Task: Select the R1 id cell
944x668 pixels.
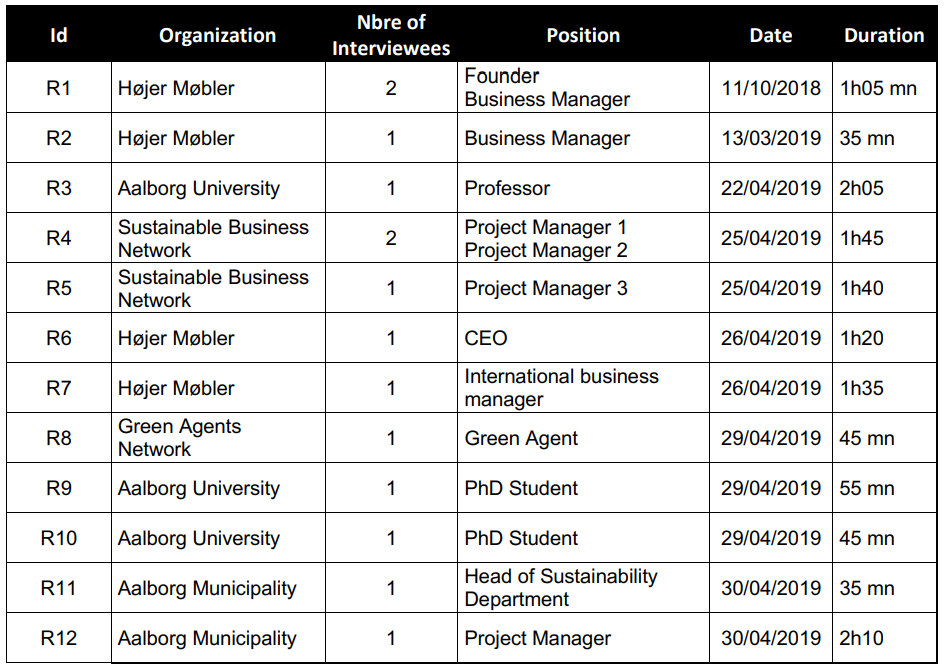Action: pyautogui.click(x=59, y=88)
